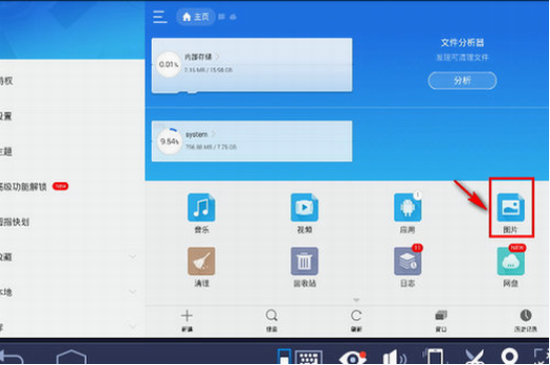Screen dimensions: 550x365
Task: Tap the plus 新建 new button
Action: pyautogui.click(x=187, y=320)
